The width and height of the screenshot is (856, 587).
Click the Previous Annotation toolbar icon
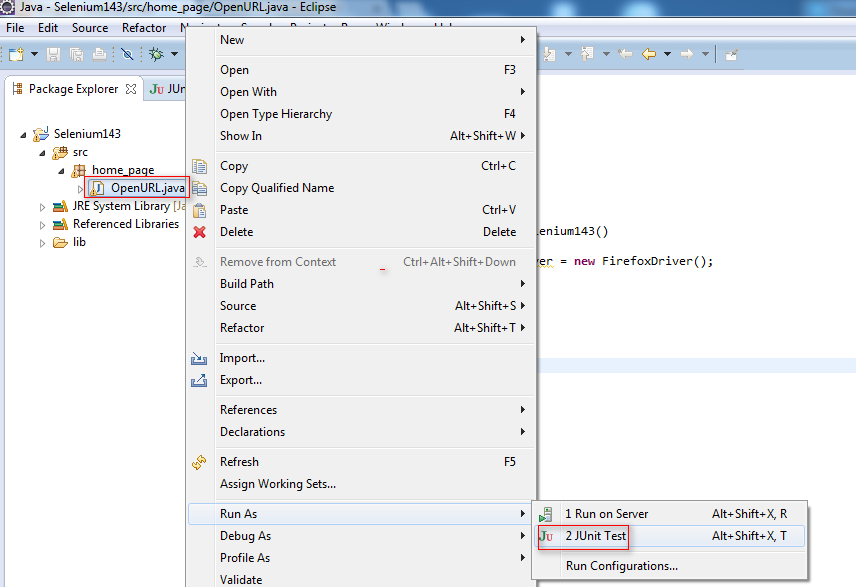pyautogui.click(x=587, y=54)
